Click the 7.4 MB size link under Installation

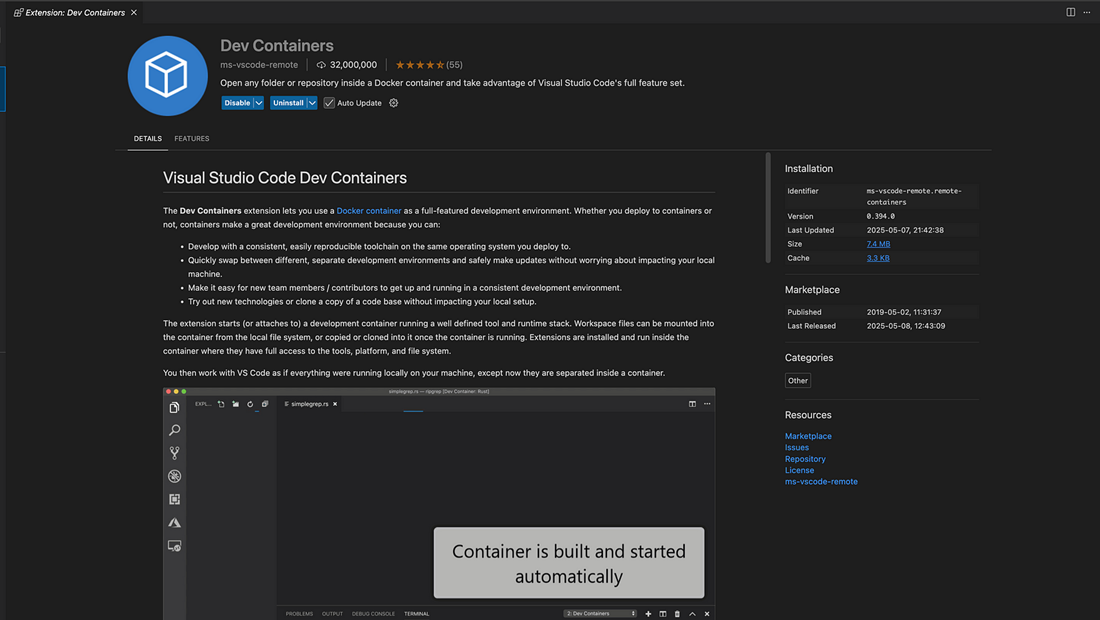[x=877, y=243]
